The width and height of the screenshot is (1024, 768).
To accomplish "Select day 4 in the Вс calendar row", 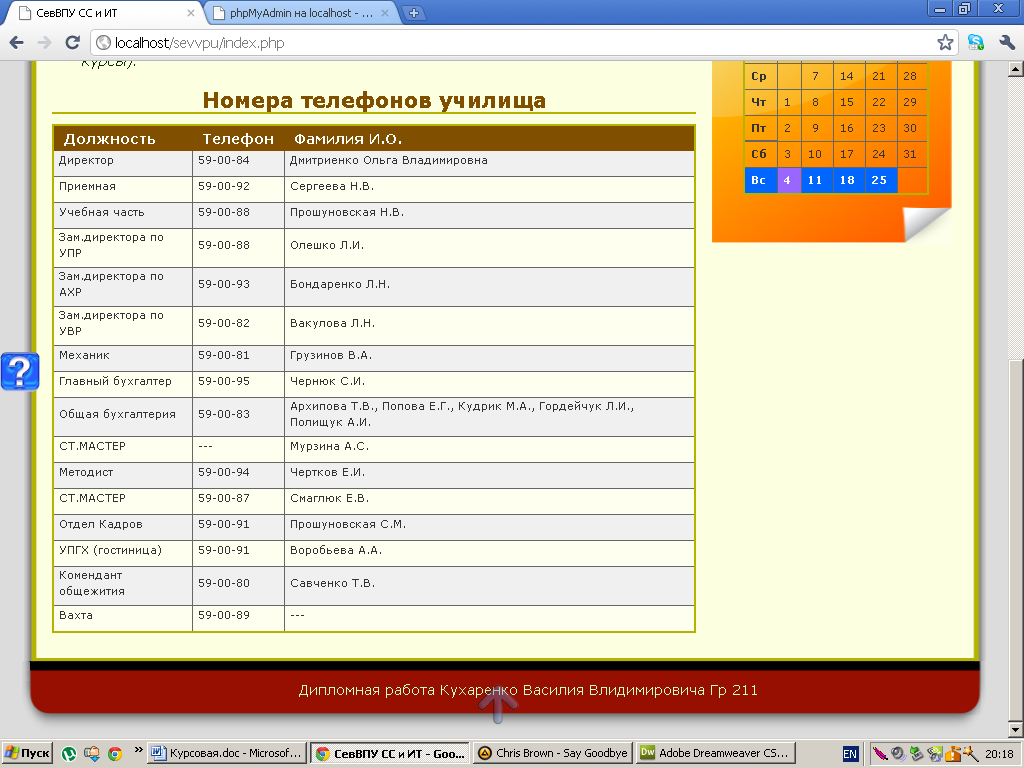I will [787, 180].
